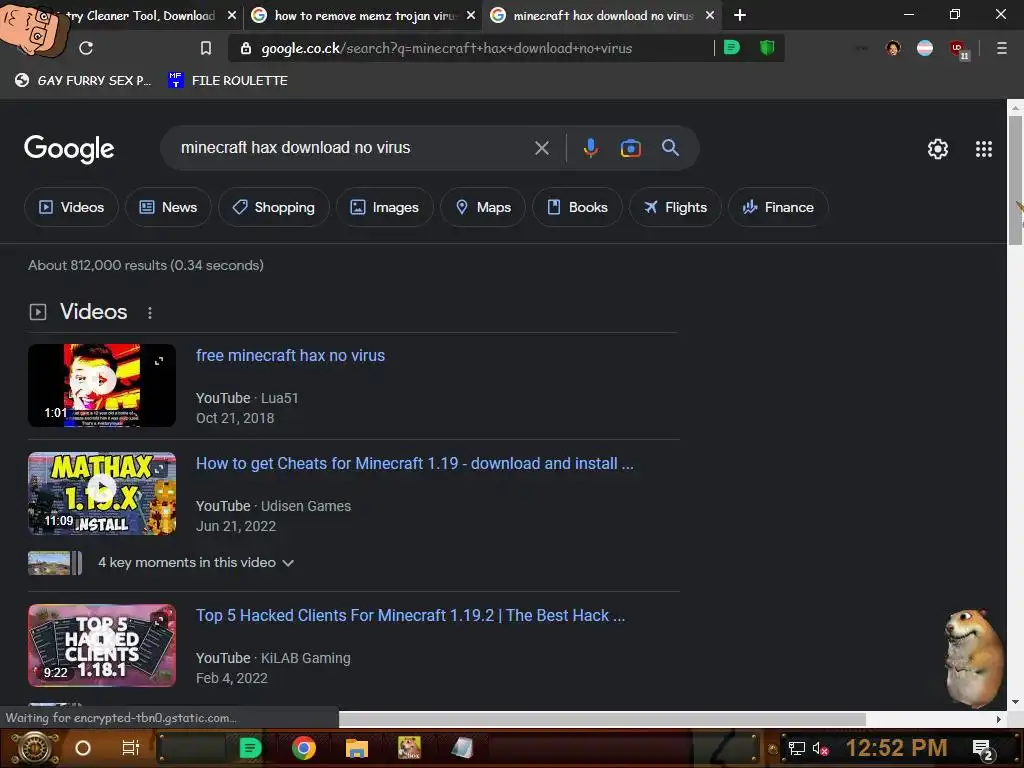
Task: Click the 'About 812,000 results' stats text
Action: coord(146,265)
